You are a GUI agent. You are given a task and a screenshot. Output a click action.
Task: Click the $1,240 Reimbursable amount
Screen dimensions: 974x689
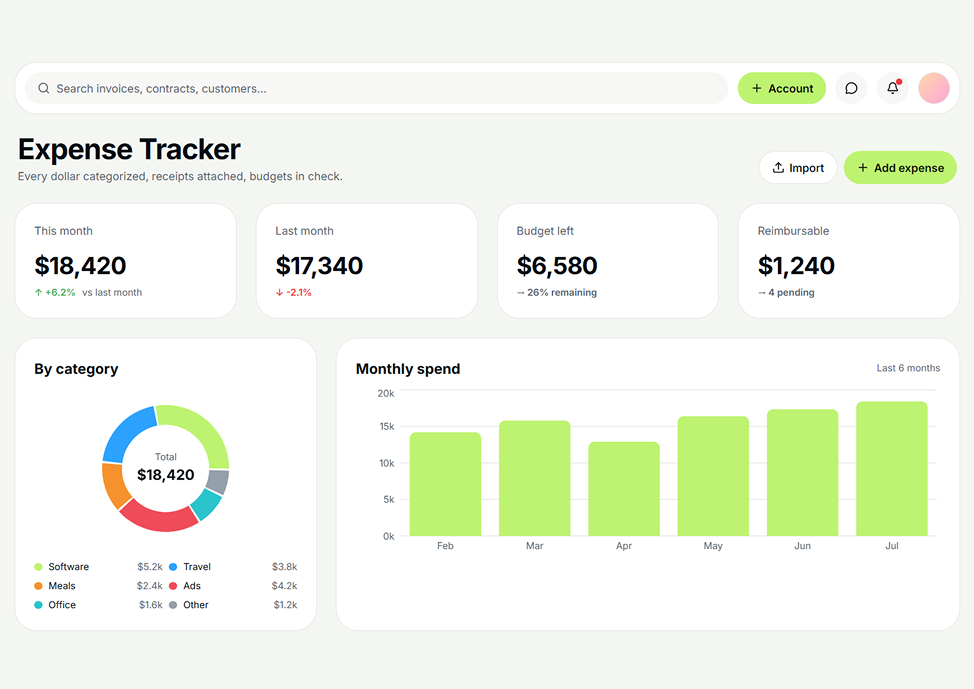coord(796,266)
